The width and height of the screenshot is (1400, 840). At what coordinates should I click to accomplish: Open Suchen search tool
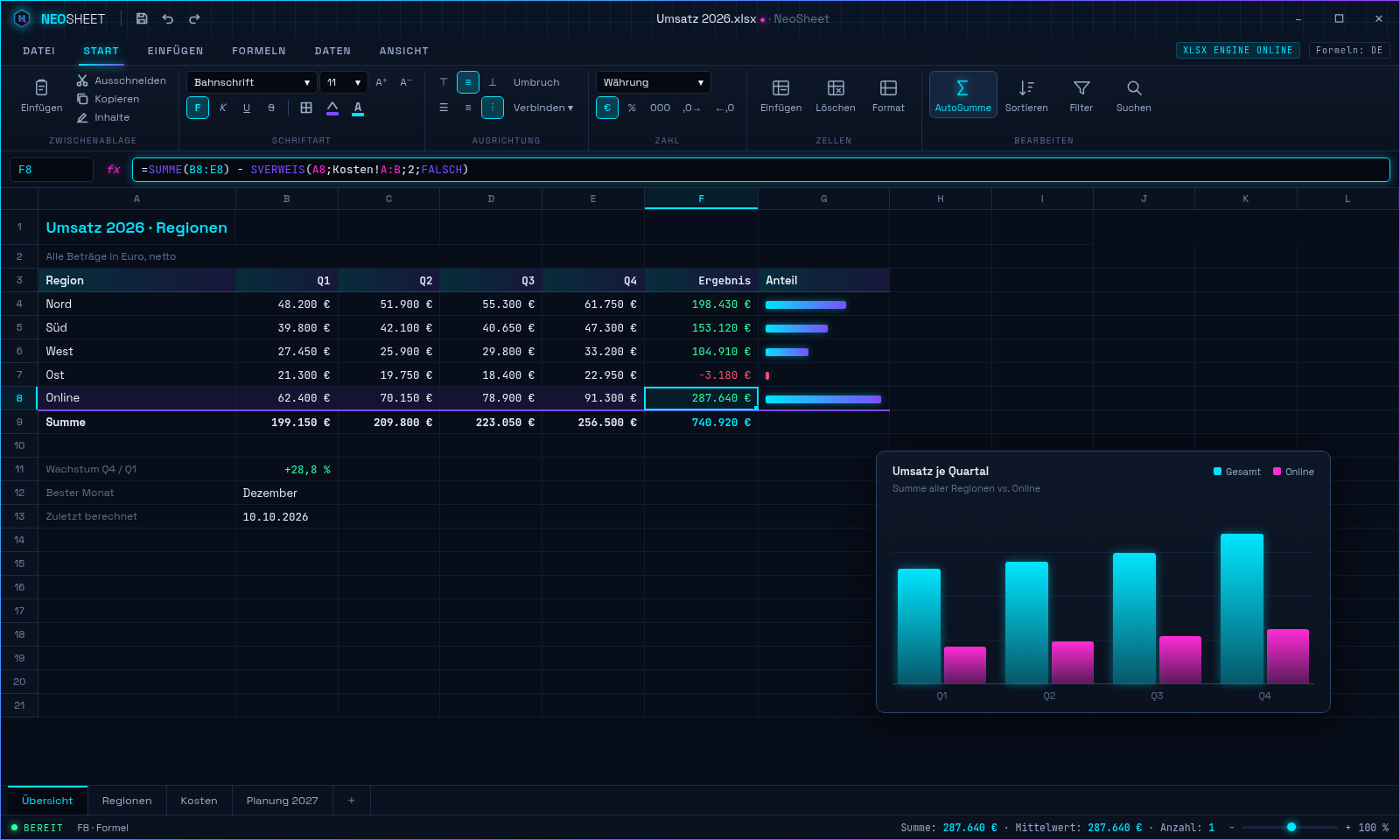[x=1134, y=94]
